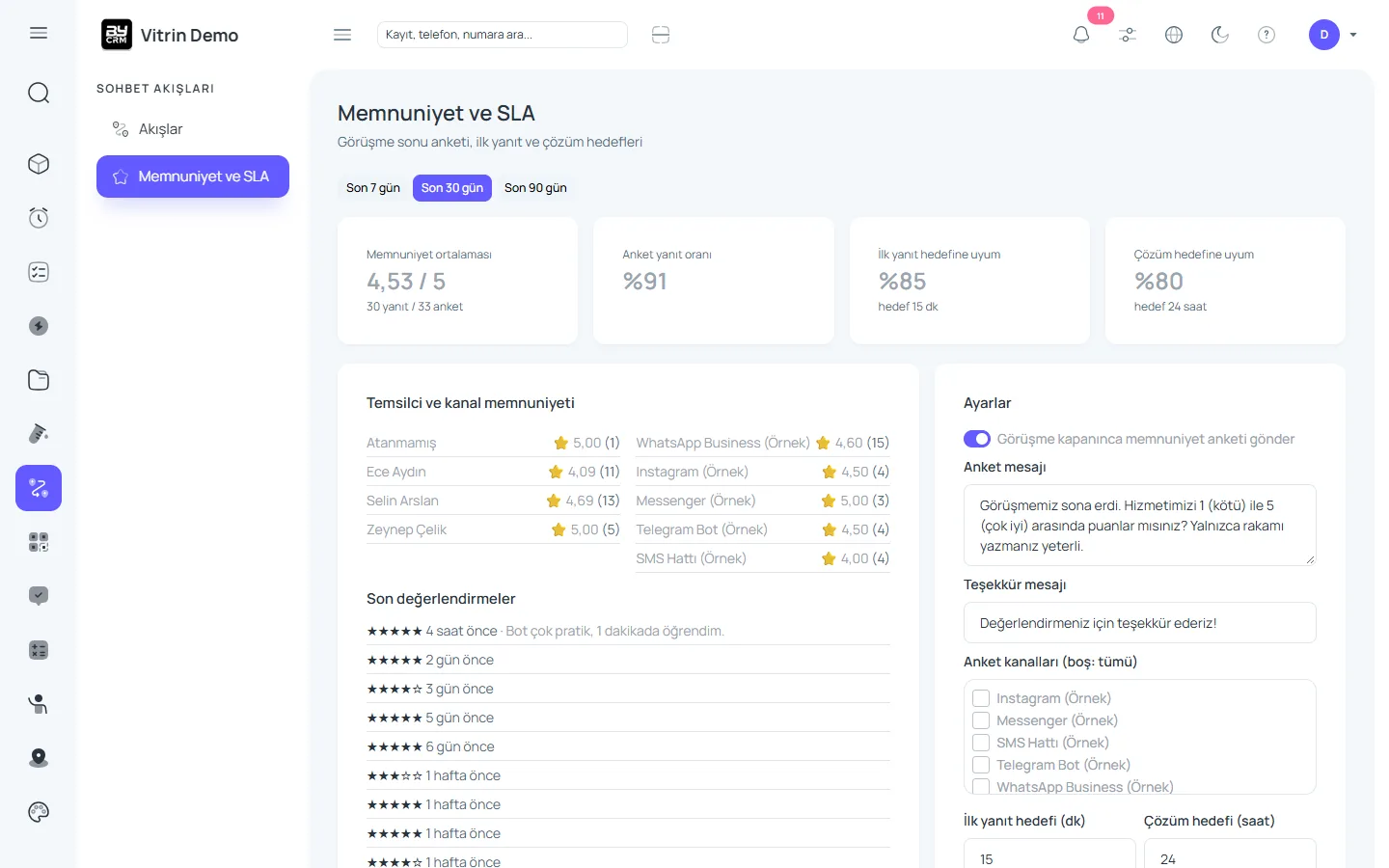Open the map pin icon in the sidebar
The height and width of the screenshot is (868, 1389).
point(39,758)
